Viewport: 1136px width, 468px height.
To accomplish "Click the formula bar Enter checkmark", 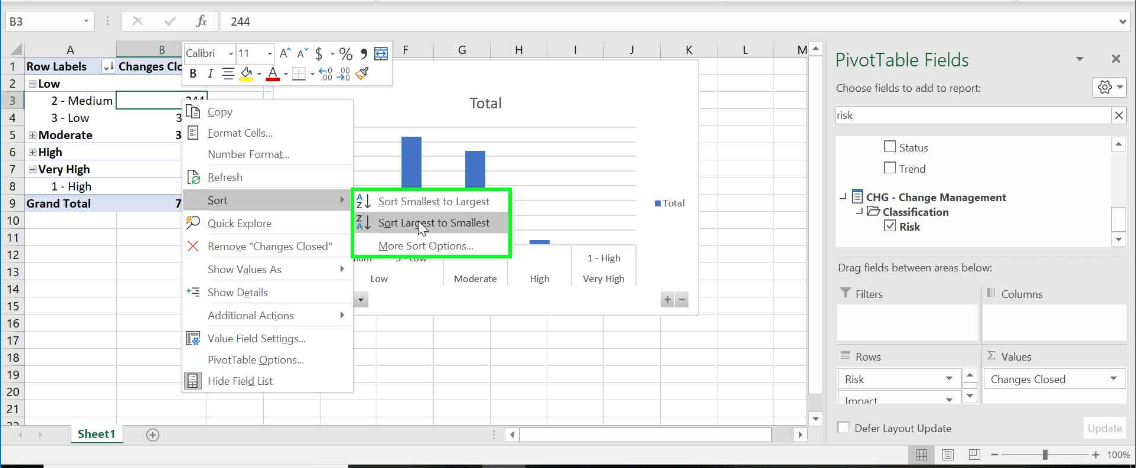I will [x=170, y=21].
